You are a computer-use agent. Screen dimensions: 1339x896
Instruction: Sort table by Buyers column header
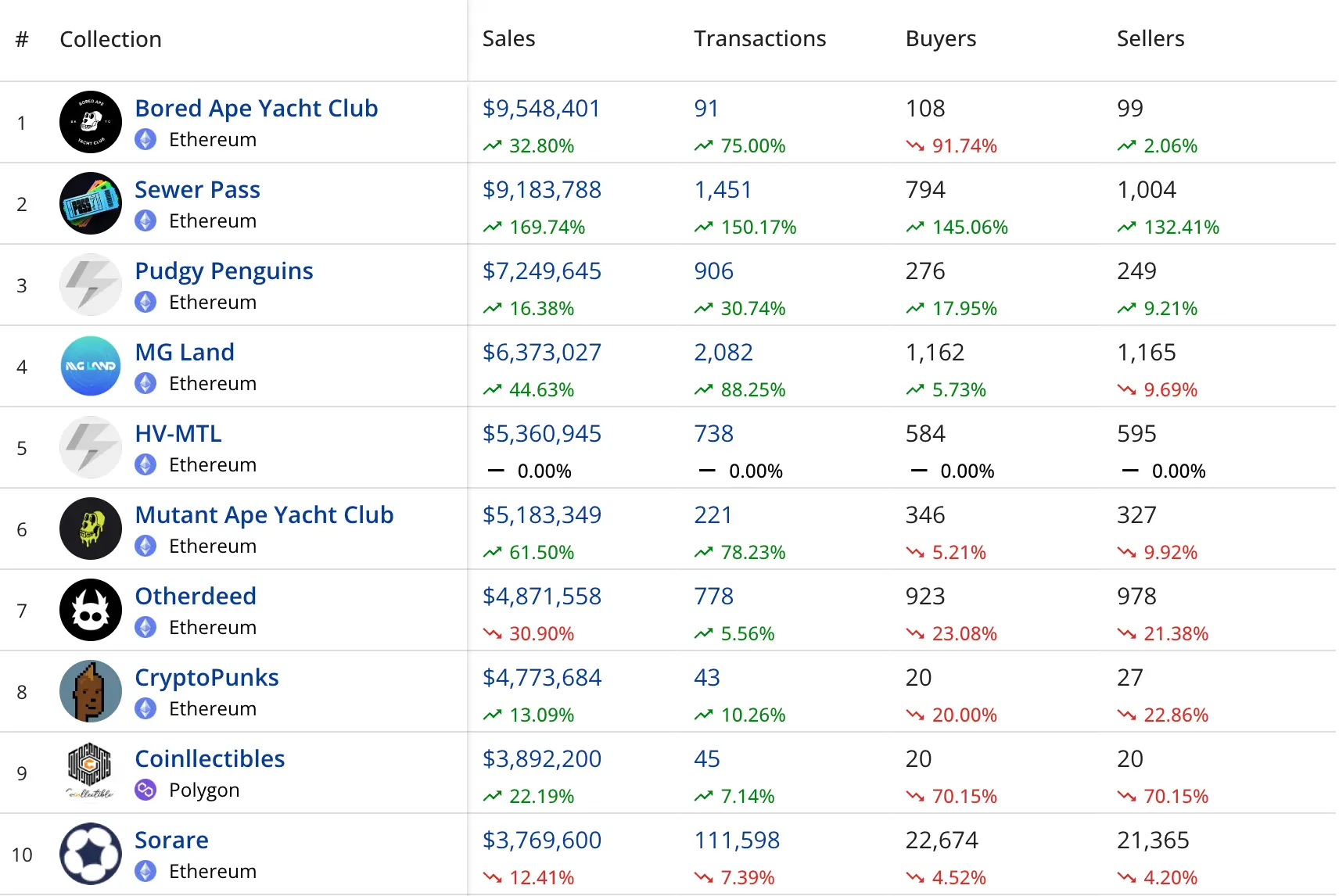941,39
